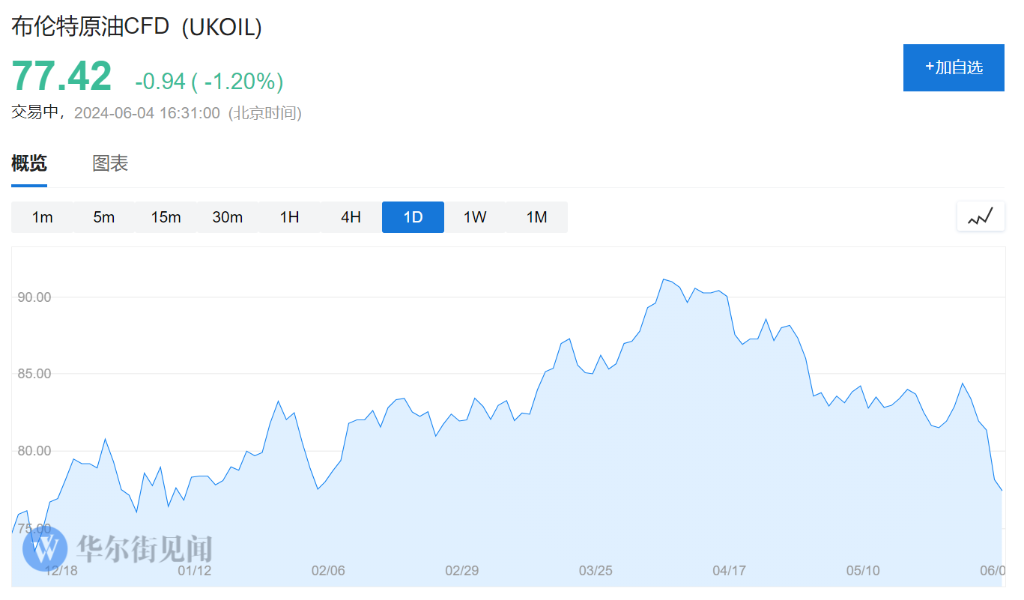Select the 1m timeframe
The width and height of the screenshot is (1024, 600).
pos(42,217)
